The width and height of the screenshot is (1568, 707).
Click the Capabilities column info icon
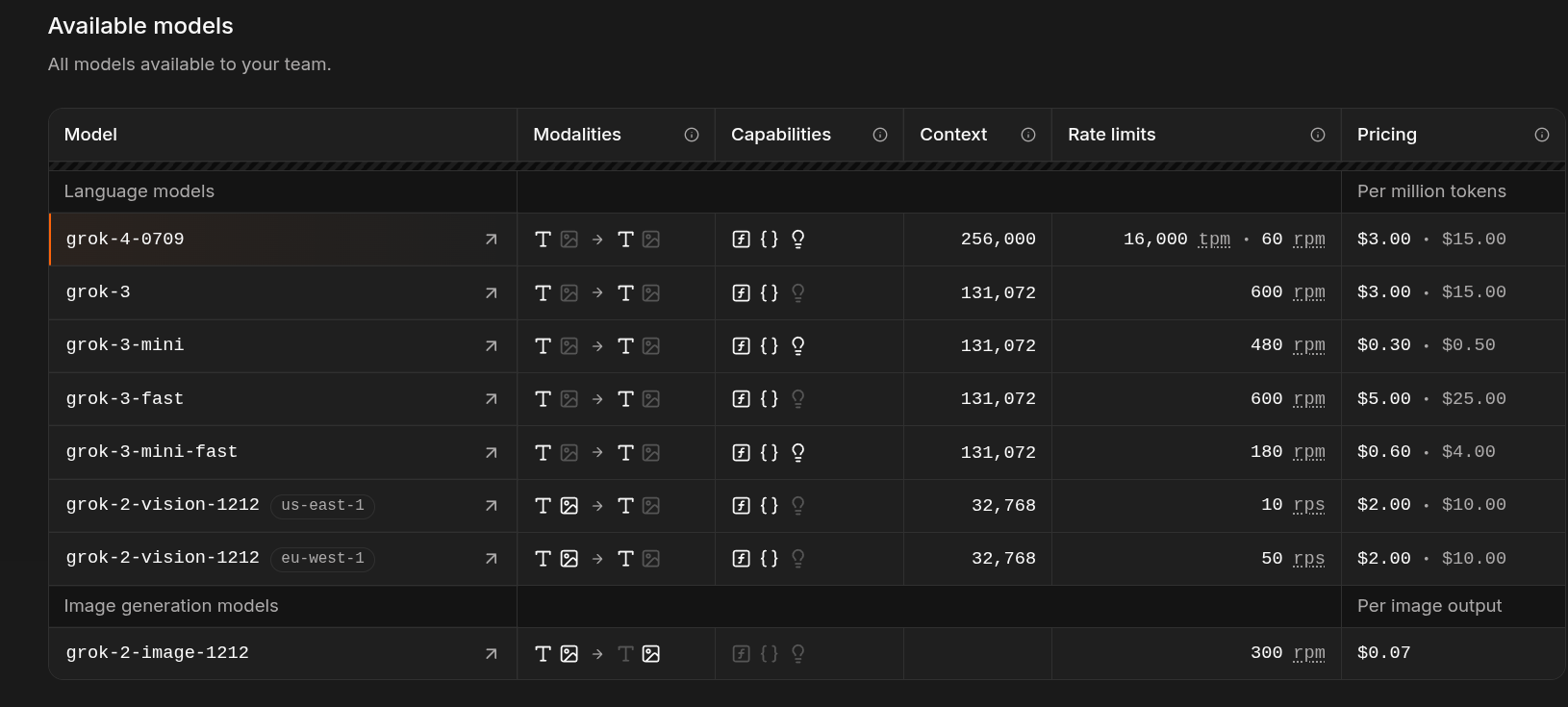pos(880,135)
